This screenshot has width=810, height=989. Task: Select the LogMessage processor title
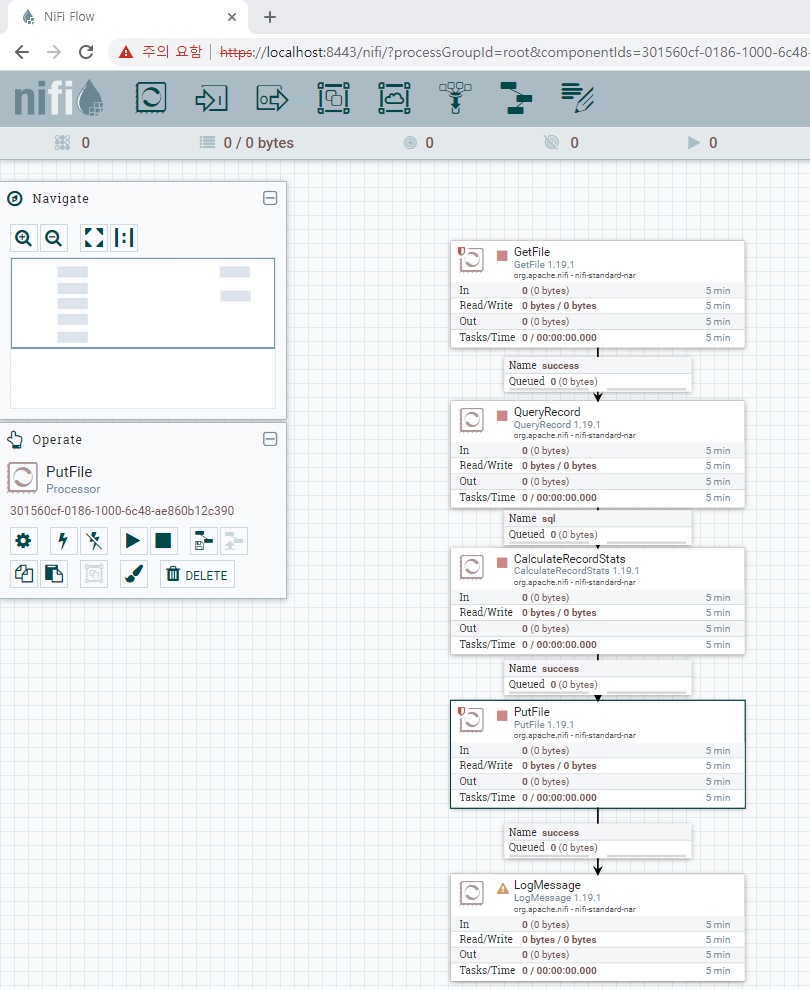point(547,885)
